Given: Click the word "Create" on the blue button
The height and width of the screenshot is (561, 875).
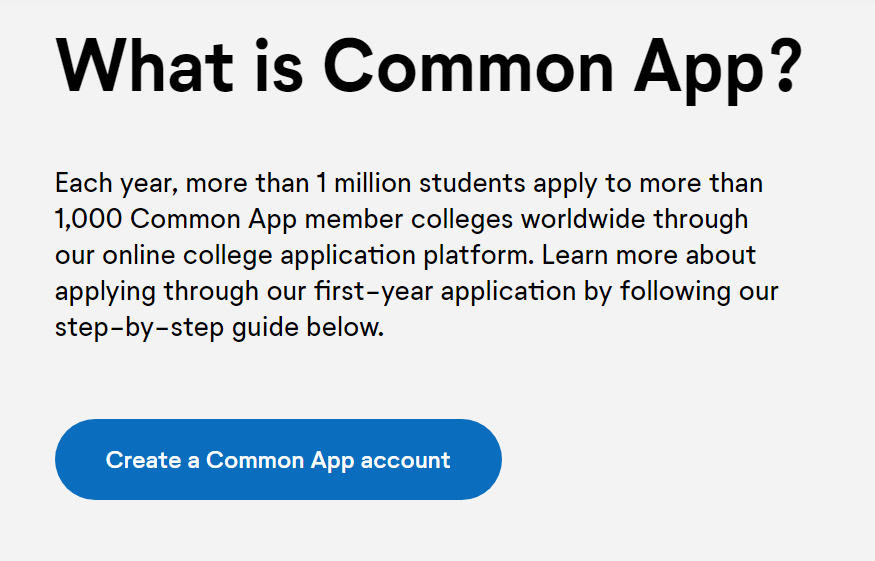Looking at the screenshot, I should [x=143, y=460].
